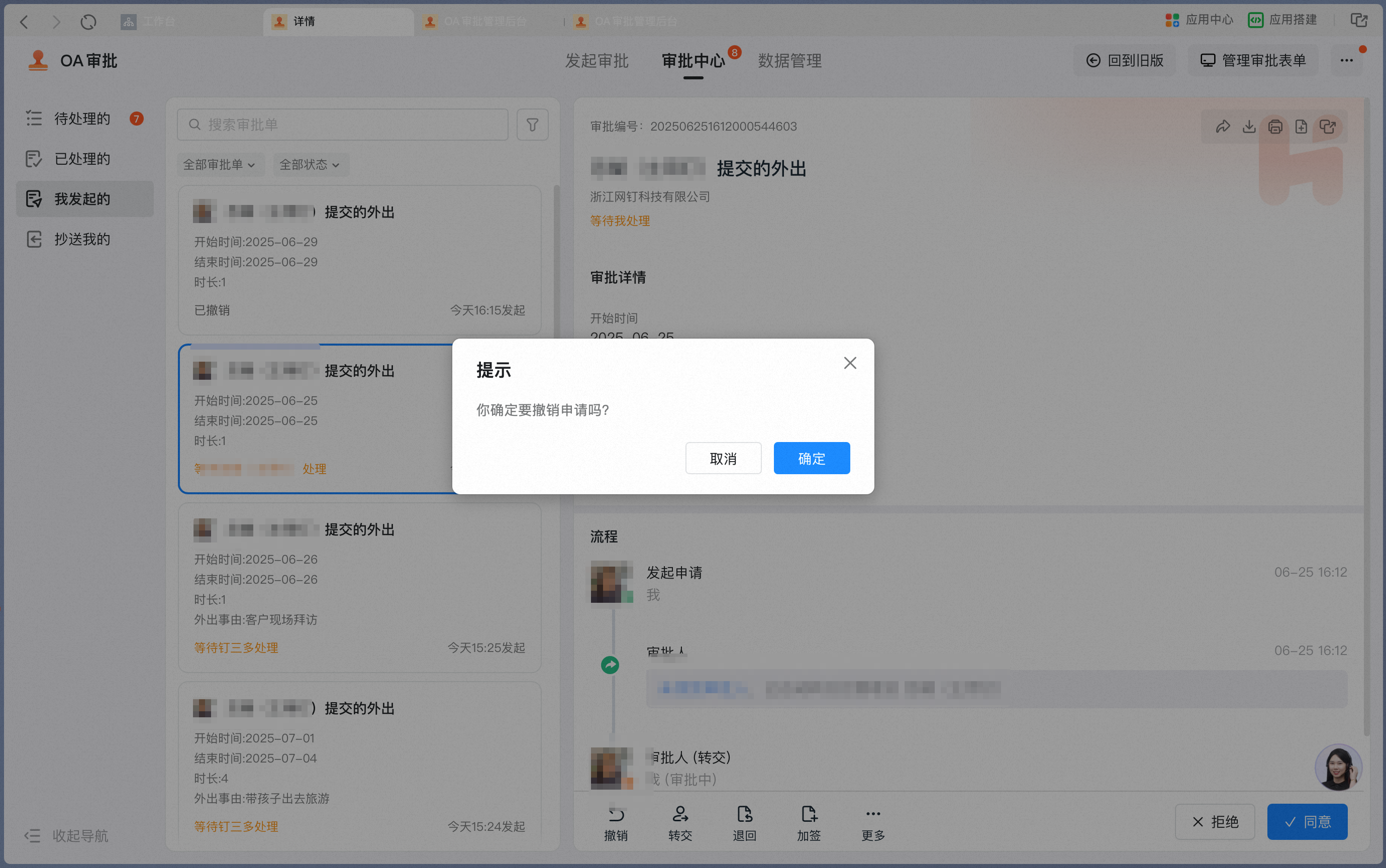Go to 发起审批 tab
Viewport: 1386px width, 868px height.
click(x=597, y=60)
